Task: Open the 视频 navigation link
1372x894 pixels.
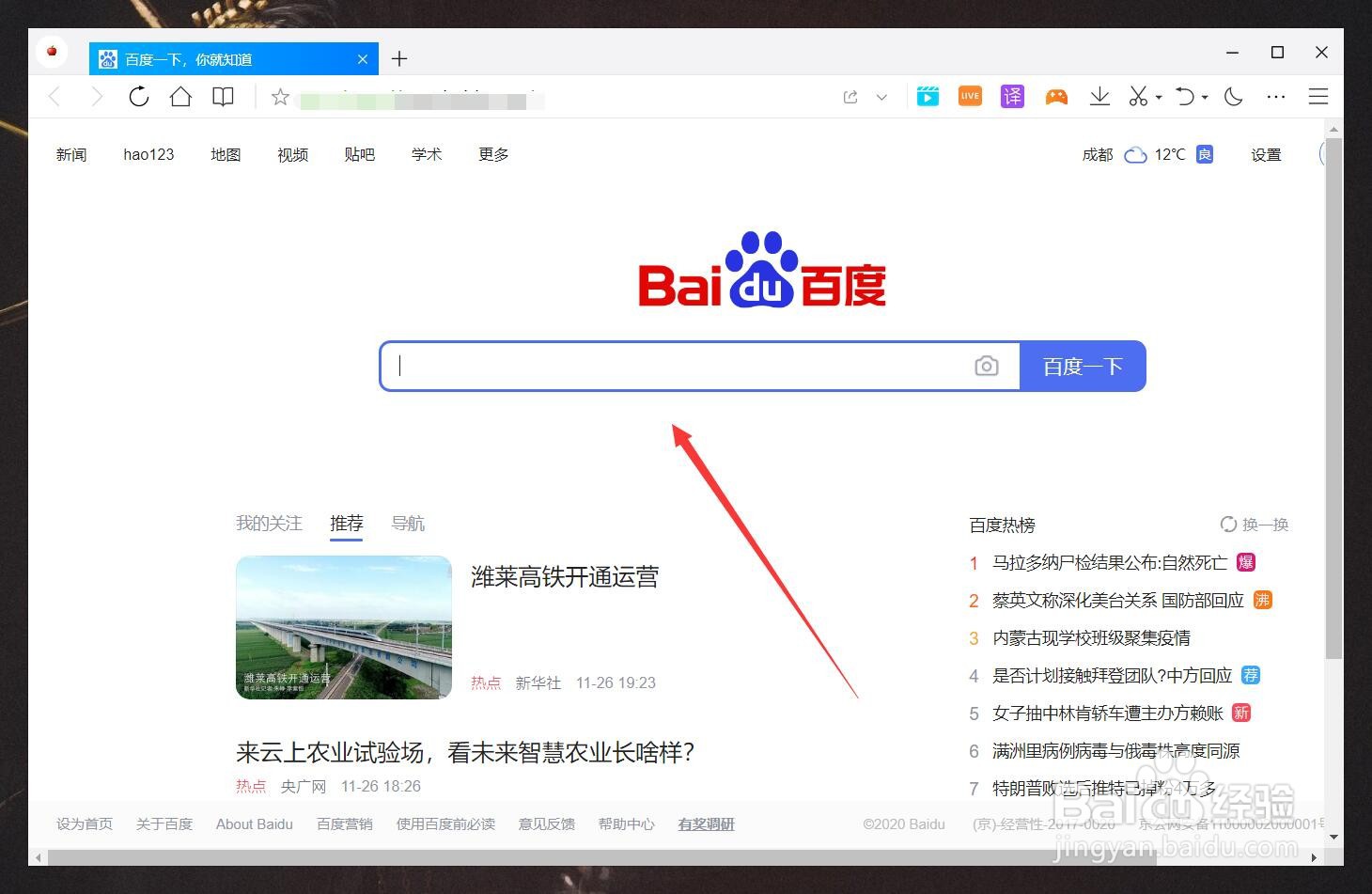Action: coord(292,154)
